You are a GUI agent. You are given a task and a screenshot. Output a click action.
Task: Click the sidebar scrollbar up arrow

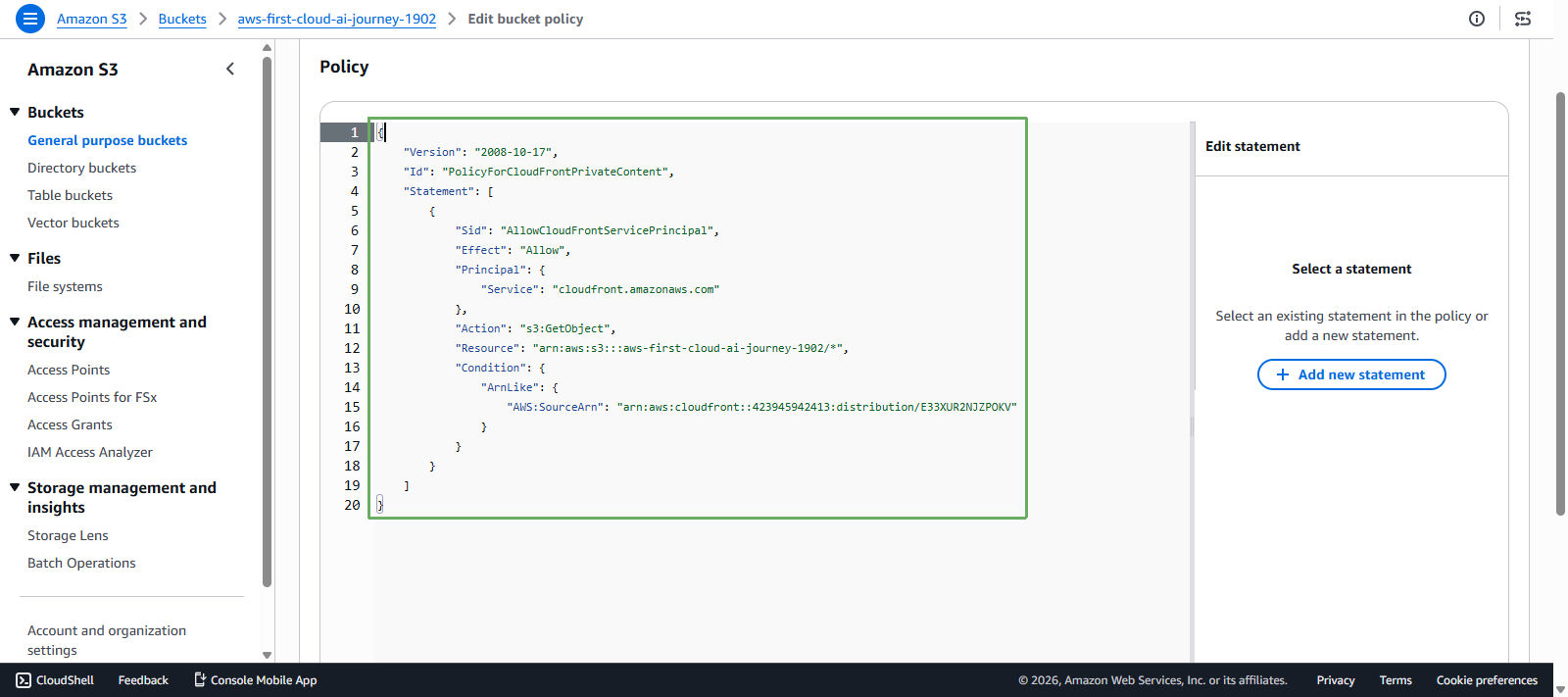pos(267,47)
